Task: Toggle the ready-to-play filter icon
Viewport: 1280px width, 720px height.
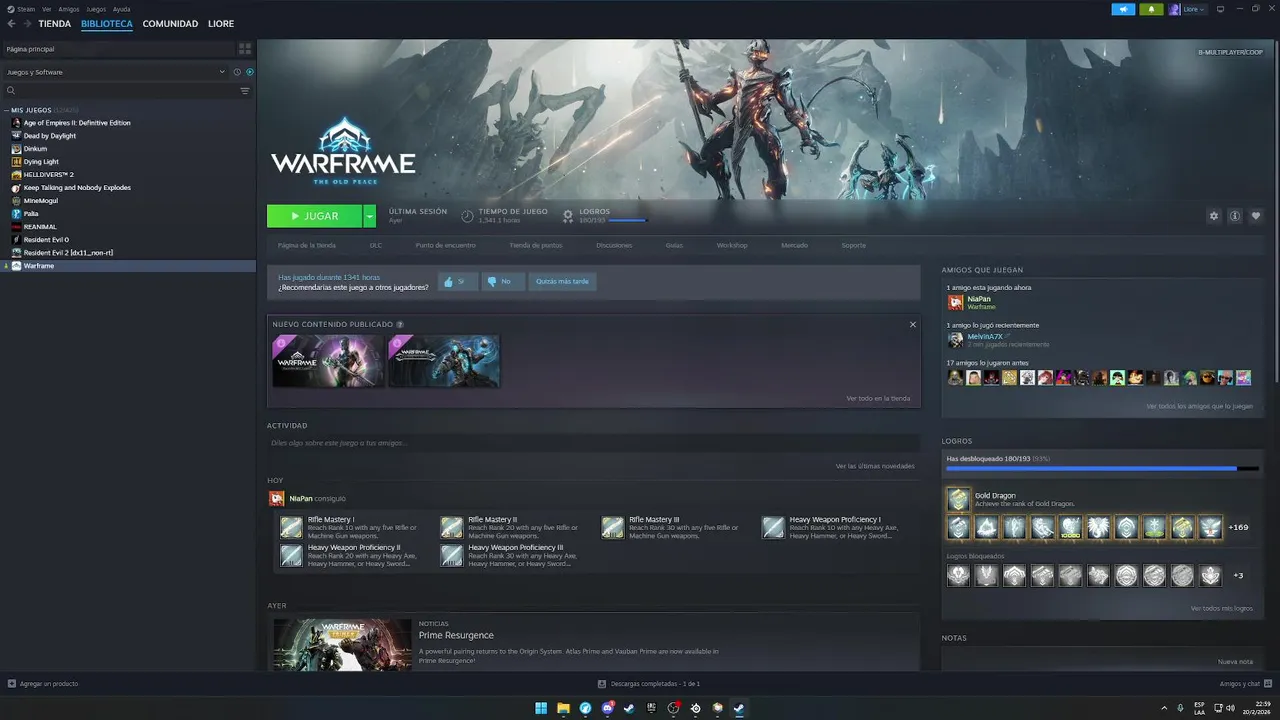Action: (250, 72)
